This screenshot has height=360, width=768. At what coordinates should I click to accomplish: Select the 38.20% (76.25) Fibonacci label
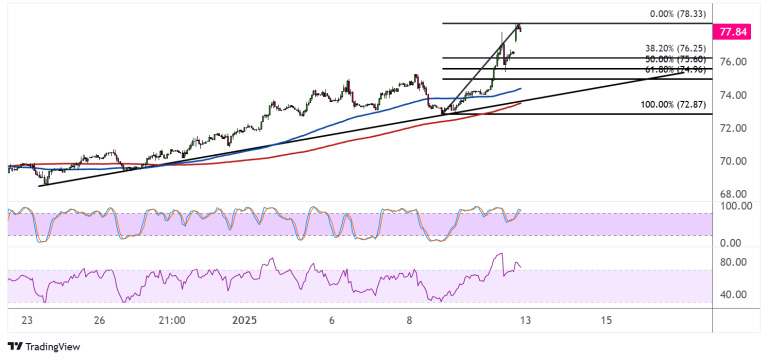pos(674,49)
